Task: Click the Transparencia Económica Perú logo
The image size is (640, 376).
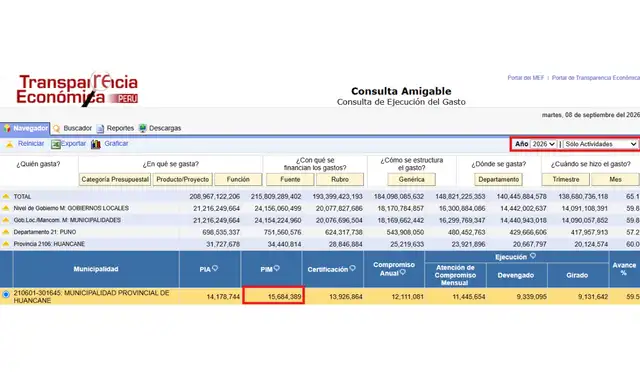Action: 77,89
